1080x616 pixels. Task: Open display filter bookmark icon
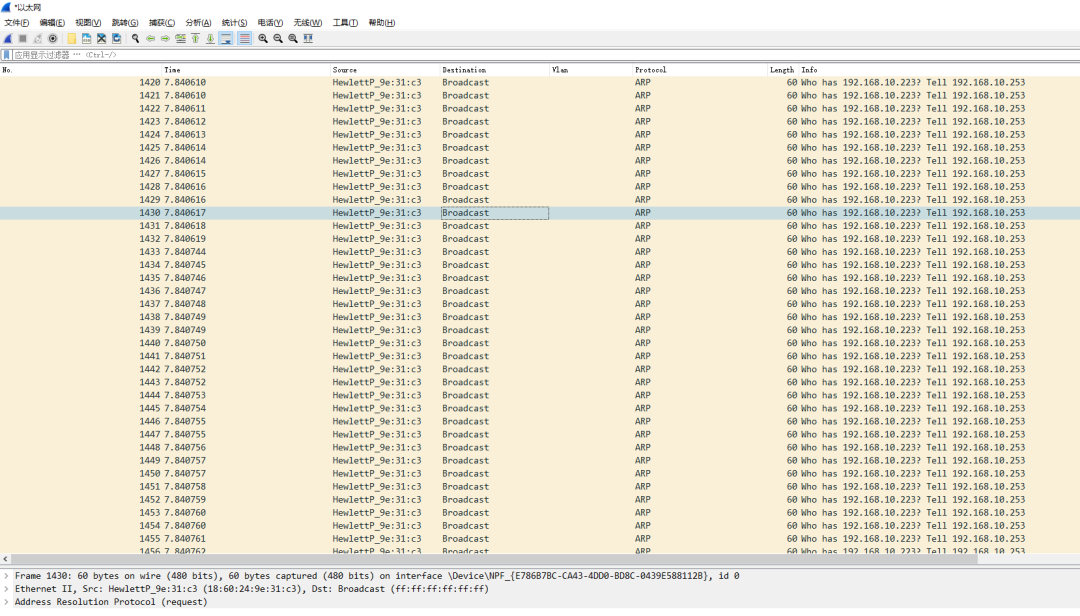click(7, 54)
